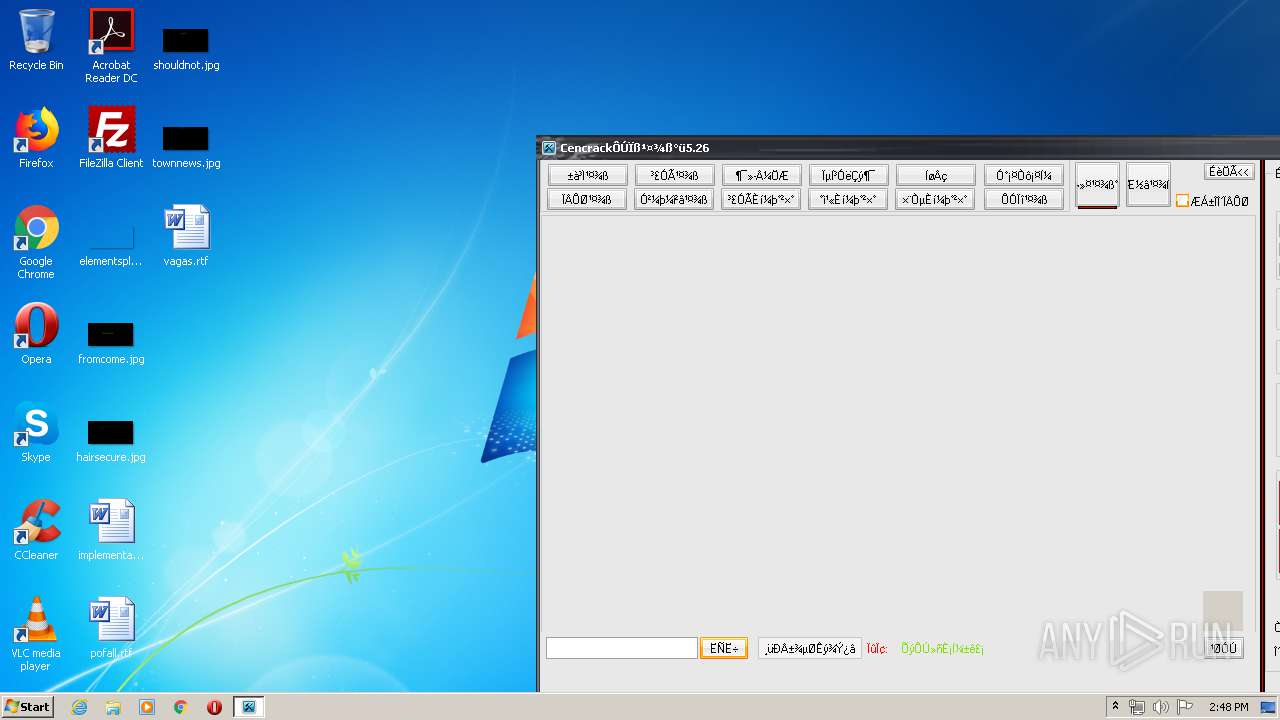Toggle the 'ÆÁ±Î' checkbox in Cencrack

click(x=1182, y=201)
